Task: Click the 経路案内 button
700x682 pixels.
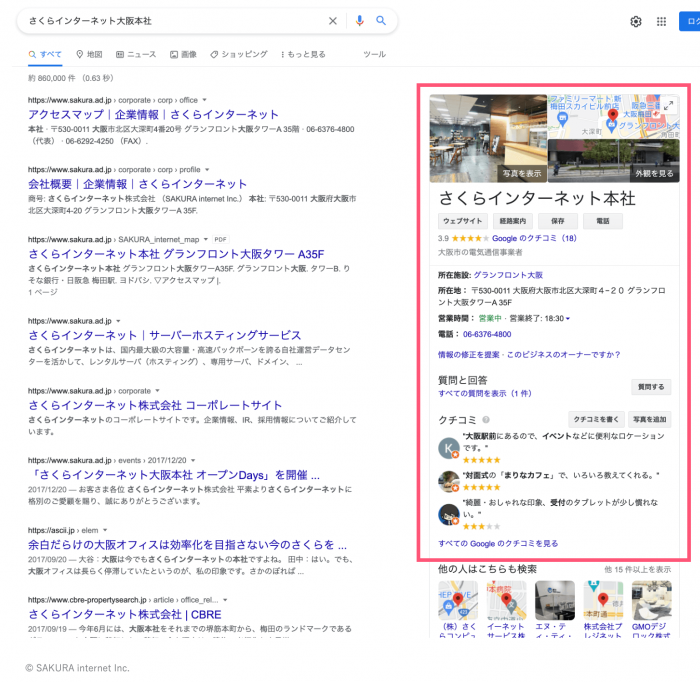Action: (512, 221)
